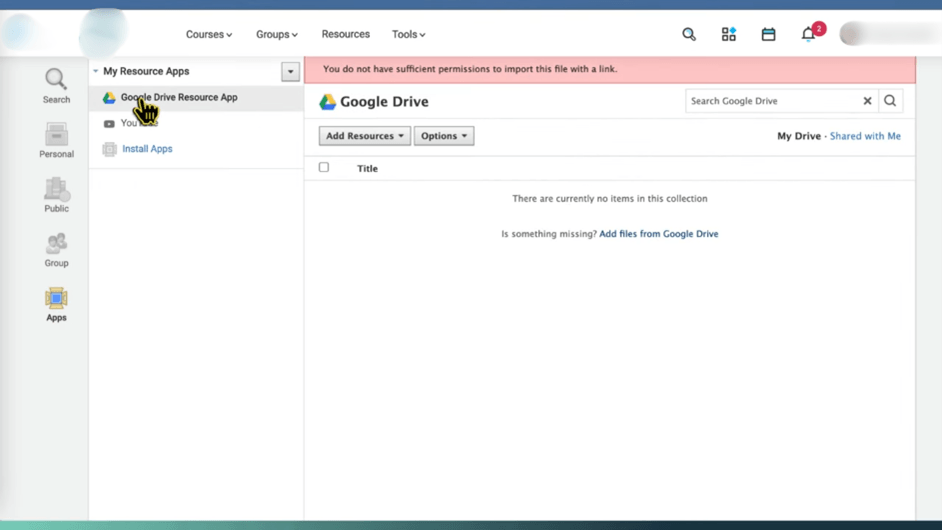Viewport: 942px width, 530px height.
Task: Click the Google Drive logo heading
Action: [374, 102]
